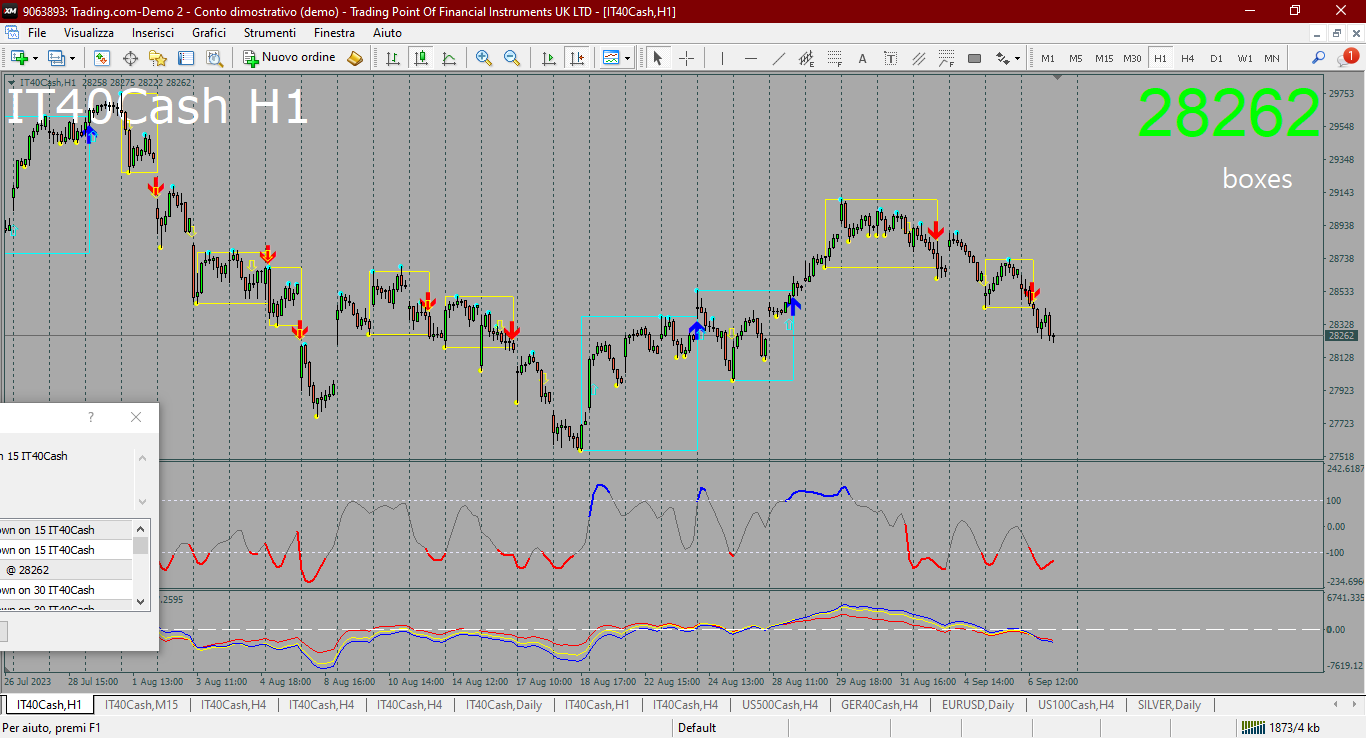Open the chart Profiles button

click(x=57, y=58)
